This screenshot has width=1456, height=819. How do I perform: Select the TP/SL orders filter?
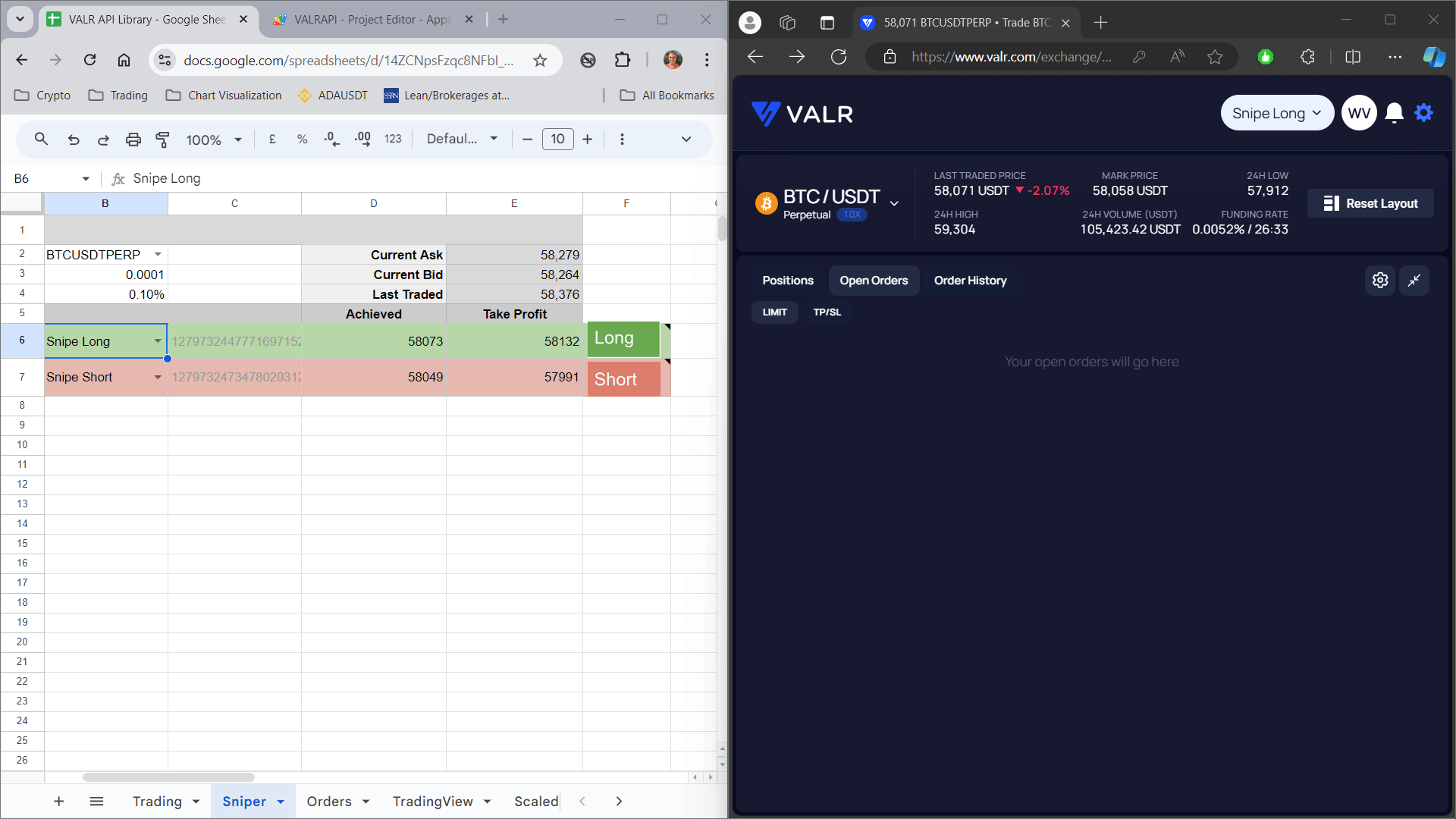[827, 312]
